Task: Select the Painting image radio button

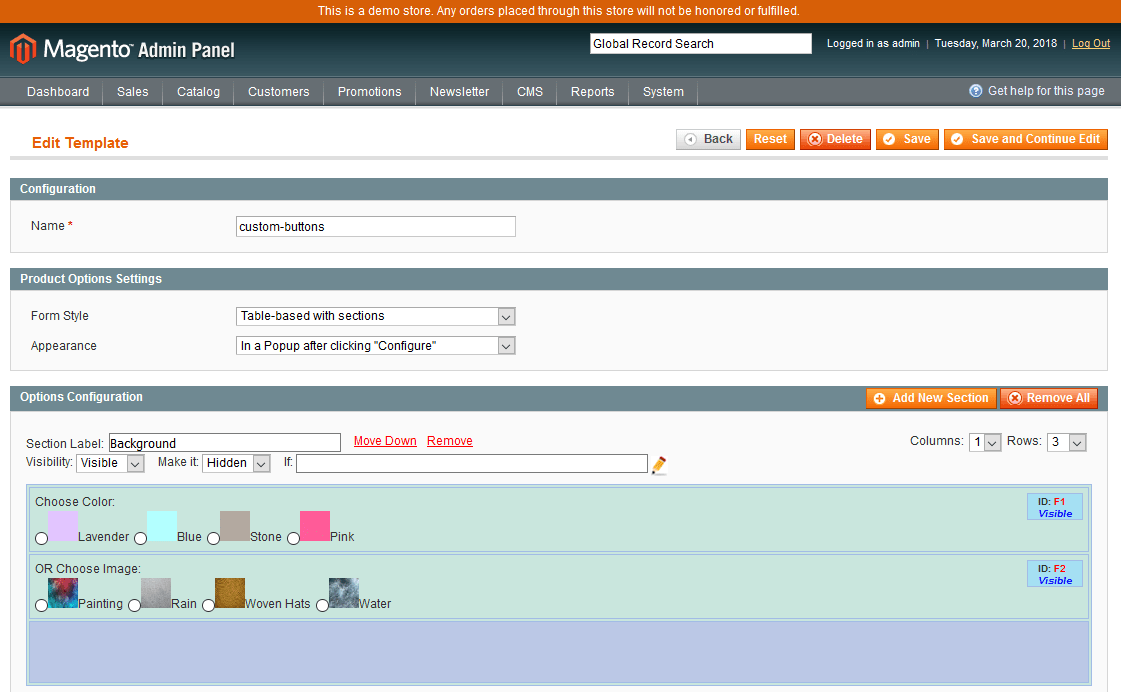Action: click(x=41, y=605)
